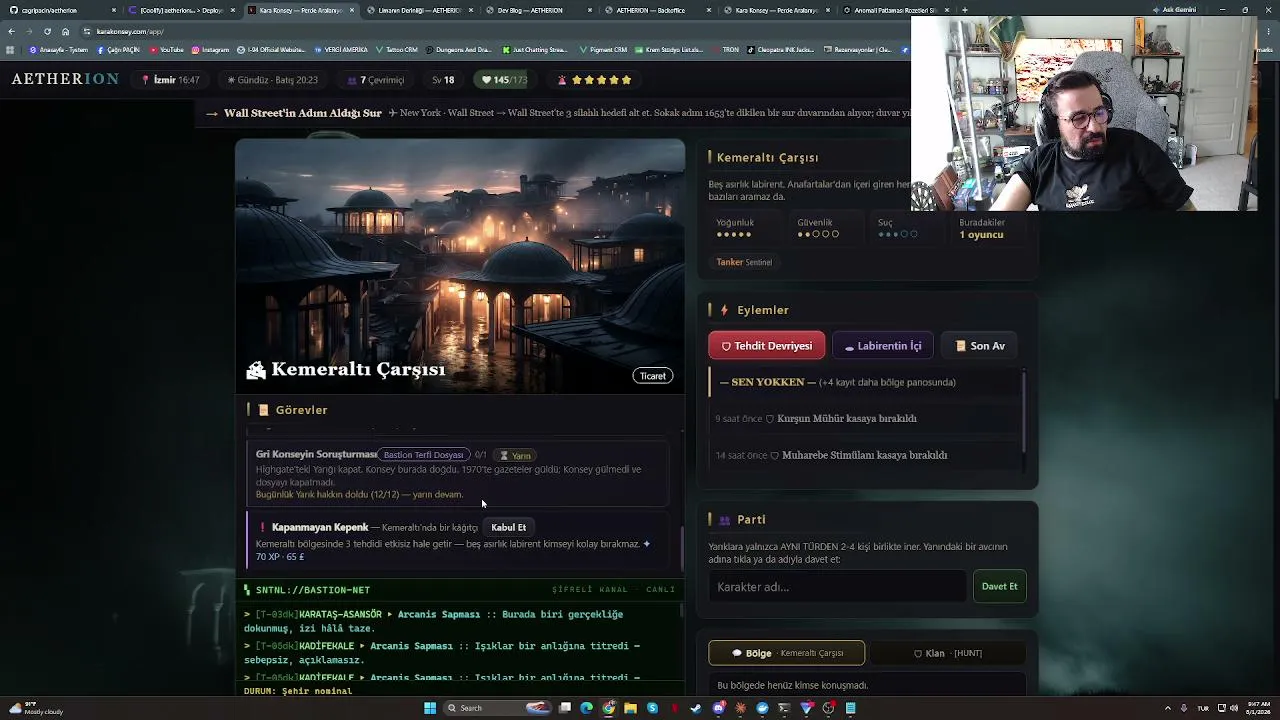Click the browser back arrow
Viewport: 1280px width, 720px height.
pyautogui.click(x=11, y=31)
